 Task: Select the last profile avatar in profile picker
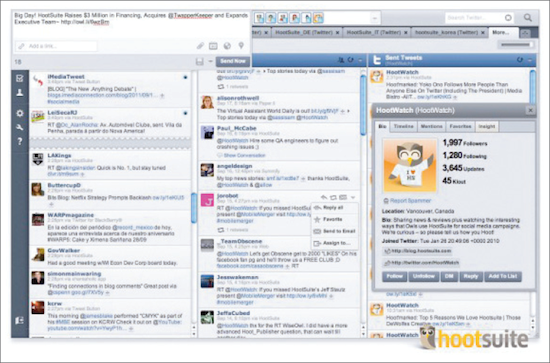click(x=318, y=18)
